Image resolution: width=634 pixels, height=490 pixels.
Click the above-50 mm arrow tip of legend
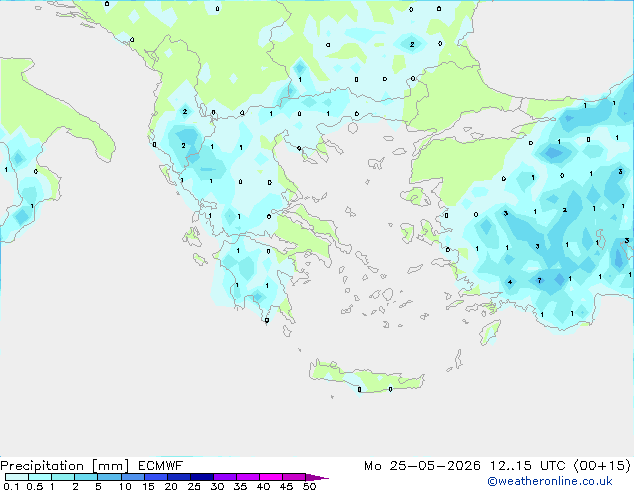click(317, 477)
